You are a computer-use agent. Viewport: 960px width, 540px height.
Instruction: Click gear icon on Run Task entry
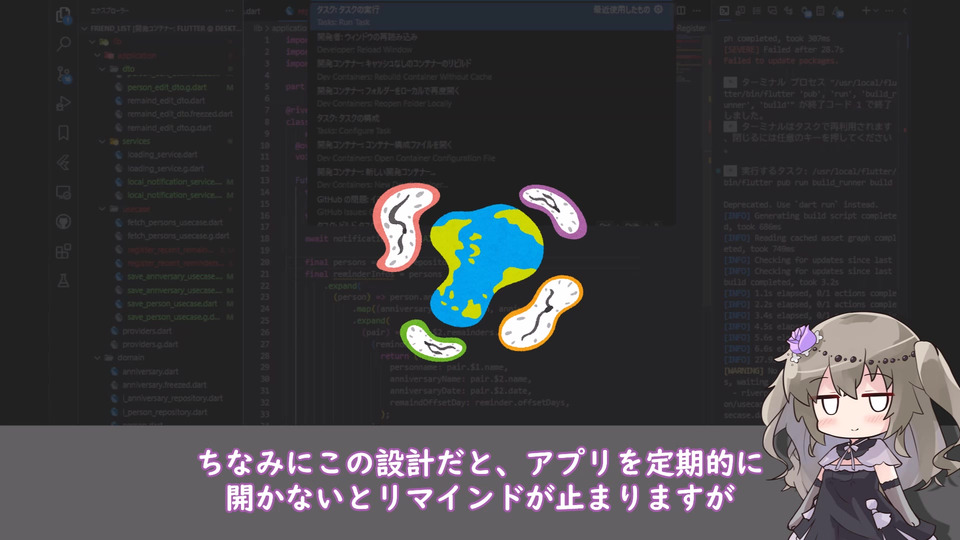(659, 10)
